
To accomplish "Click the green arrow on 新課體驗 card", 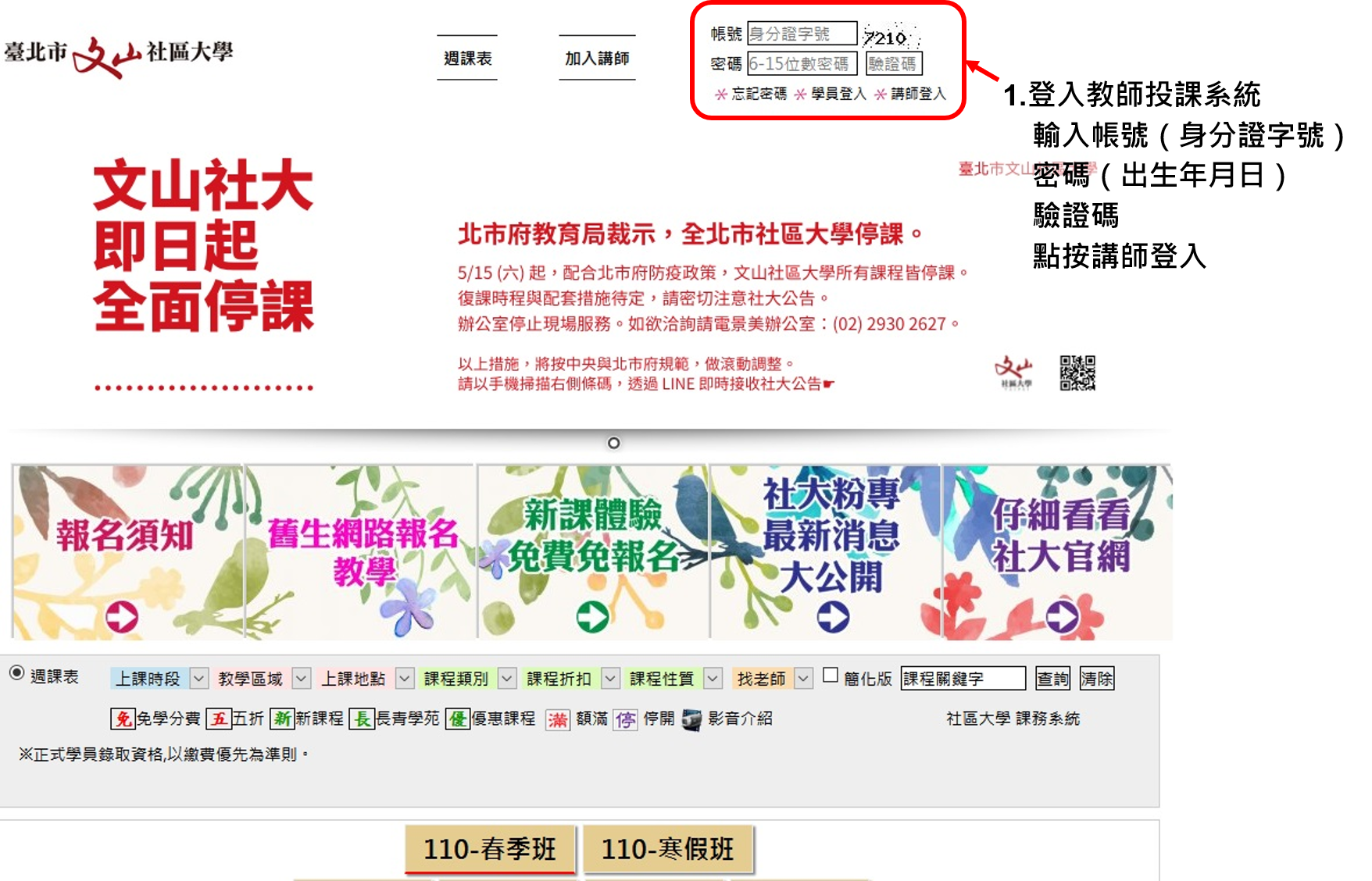I will pyautogui.click(x=592, y=617).
